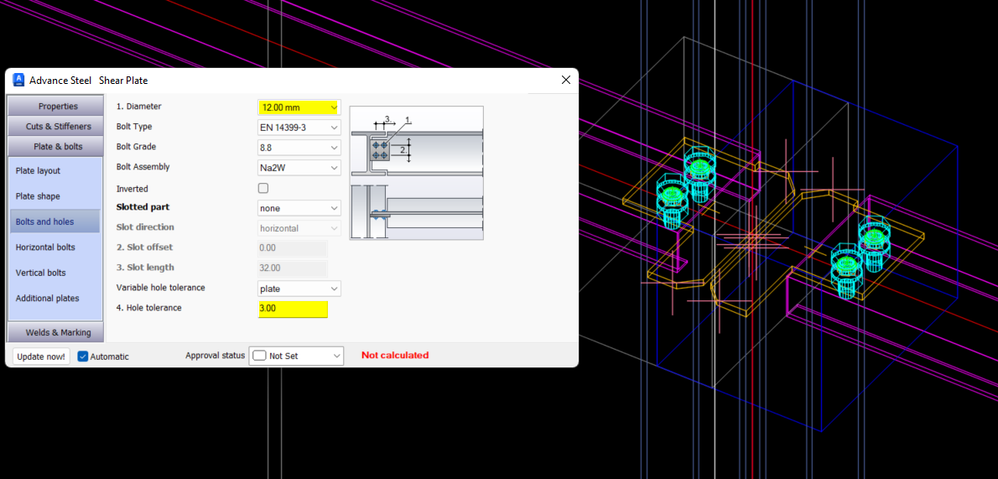Open the Welds & Marking section
The width and height of the screenshot is (998, 479).
click(x=57, y=332)
